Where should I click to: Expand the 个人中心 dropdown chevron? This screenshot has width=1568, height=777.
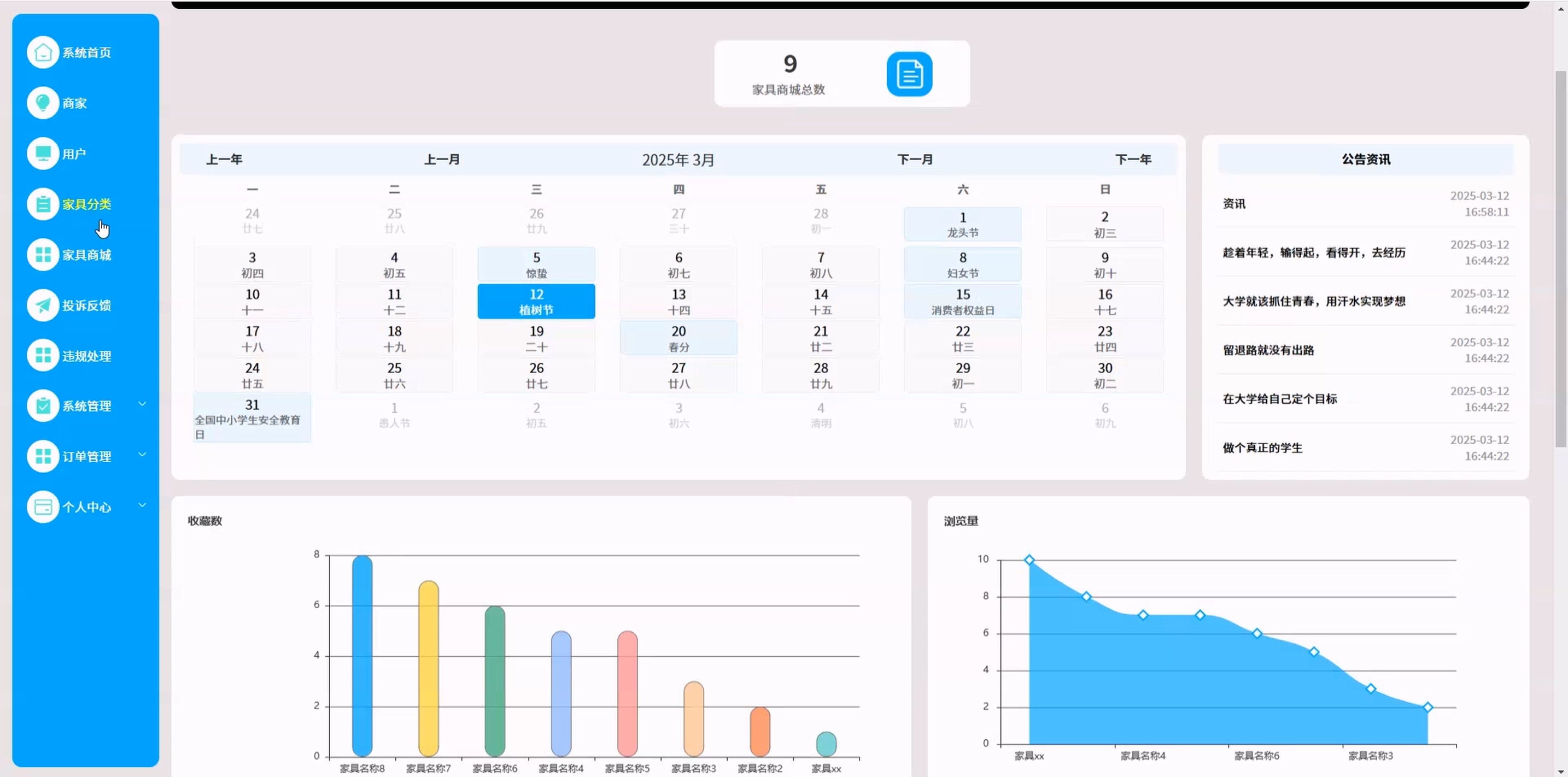point(142,504)
